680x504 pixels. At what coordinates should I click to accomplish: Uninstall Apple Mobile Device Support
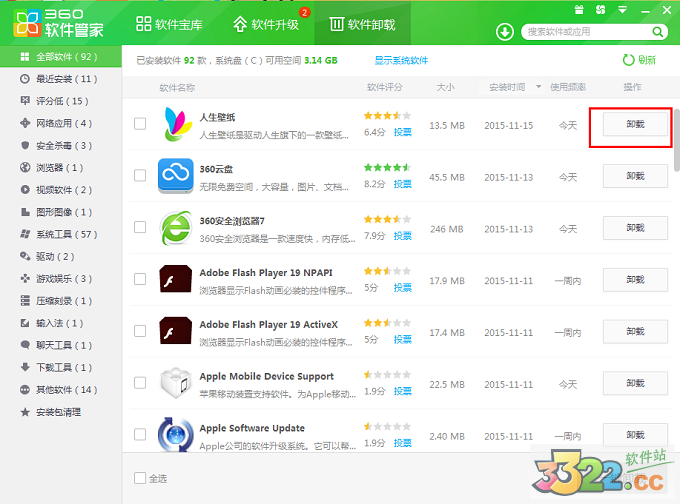pos(635,383)
